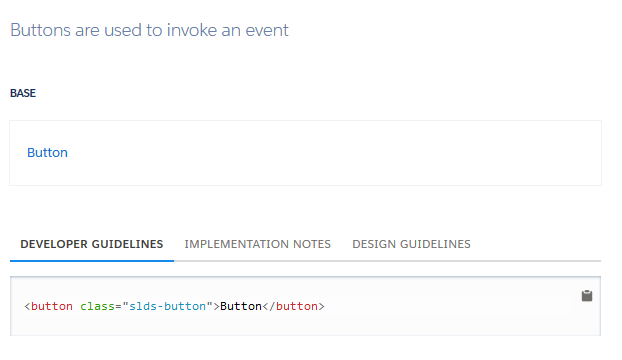The width and height of the screenshot is (622, 360).
Task: Click the closing /button tag in code
Action: pyautogui.click(x=293, y=306)
